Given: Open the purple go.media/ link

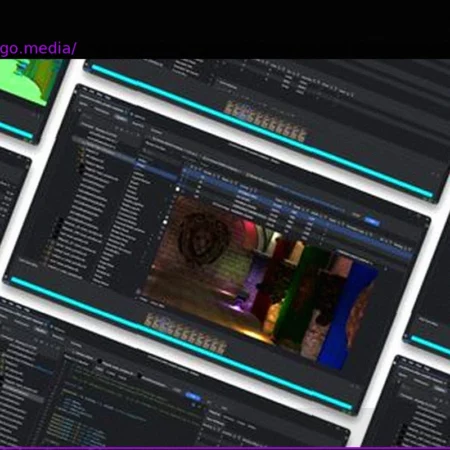Looking at the screenshot, I should click(38, 49).
